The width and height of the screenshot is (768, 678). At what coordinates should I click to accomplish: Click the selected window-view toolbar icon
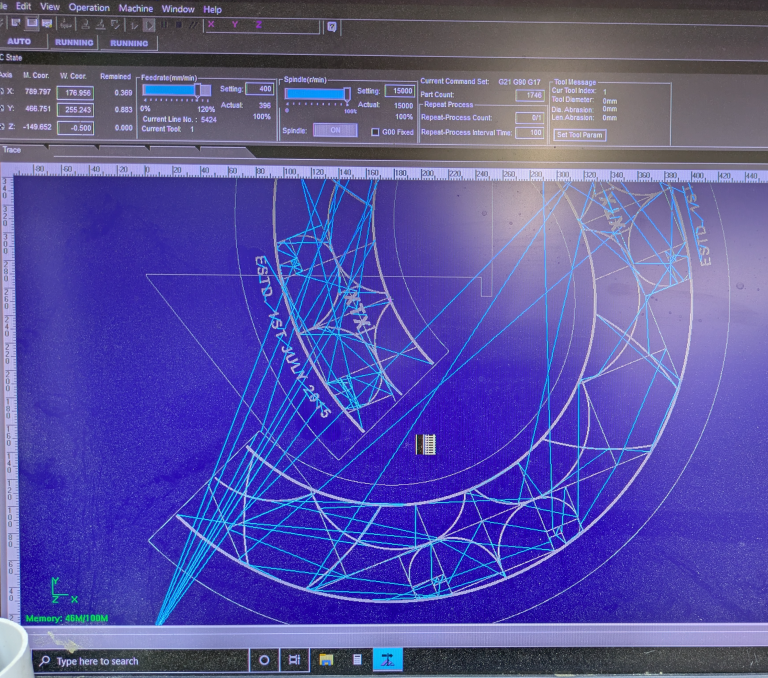pyautogui.click(x=32, y=23)
